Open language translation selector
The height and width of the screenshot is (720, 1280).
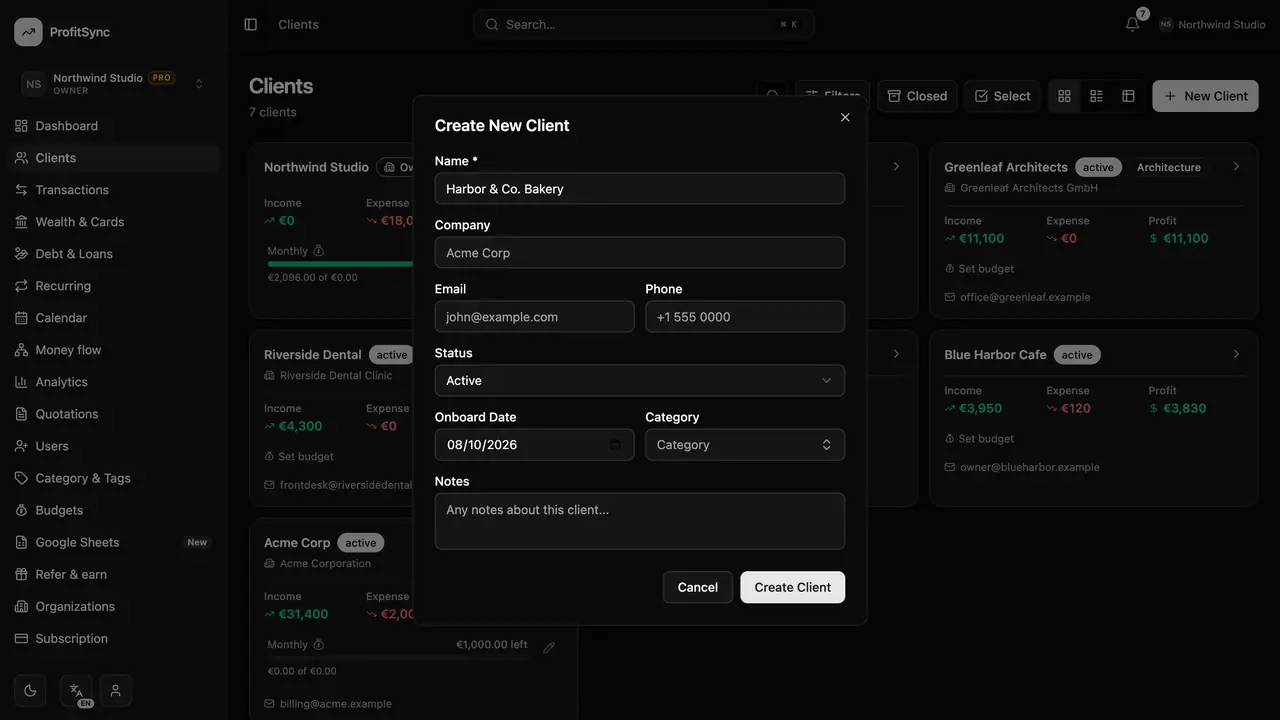(76, 690)
